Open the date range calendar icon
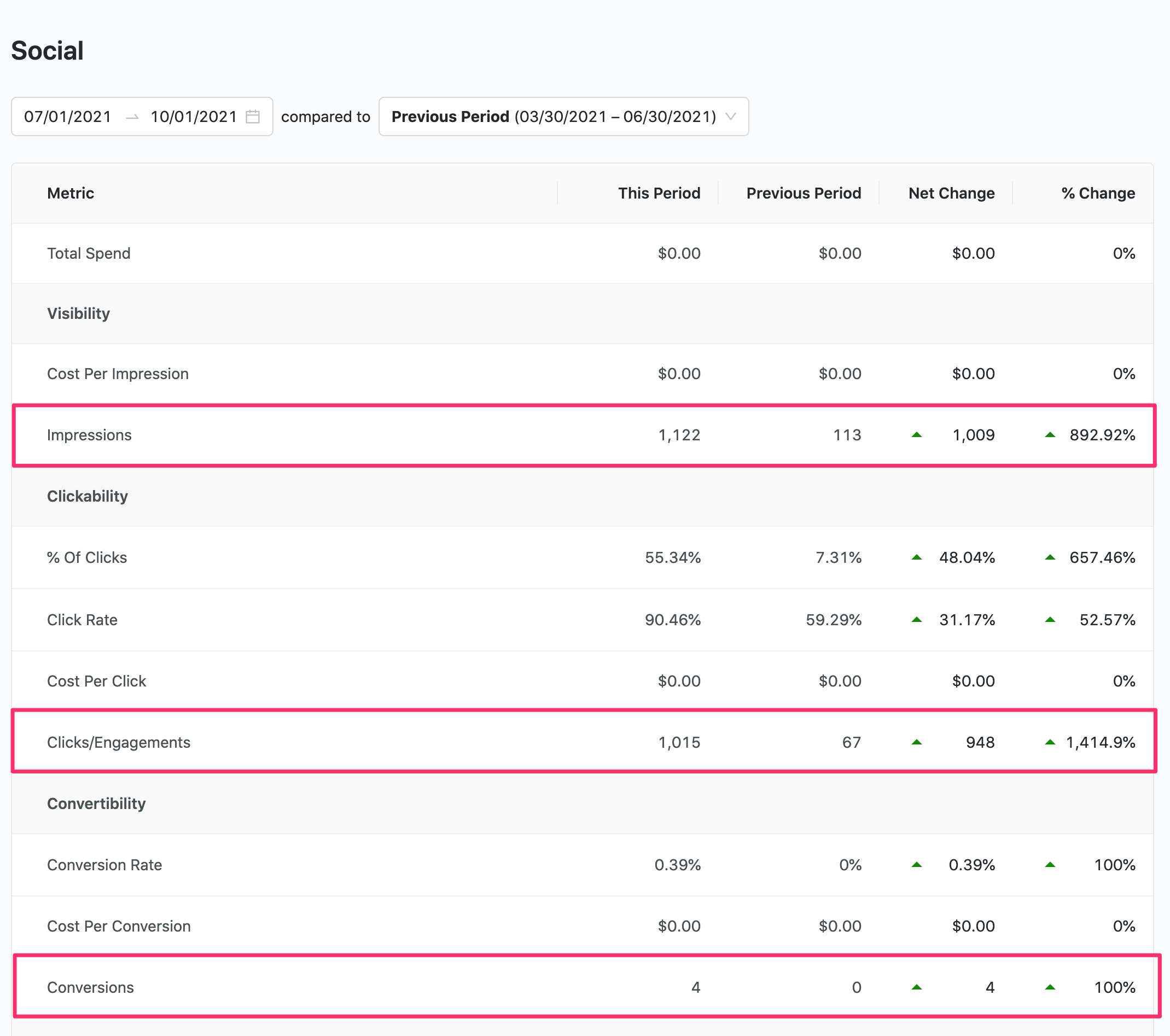This screenshot has width=1170, height=1036. (252, 117)
